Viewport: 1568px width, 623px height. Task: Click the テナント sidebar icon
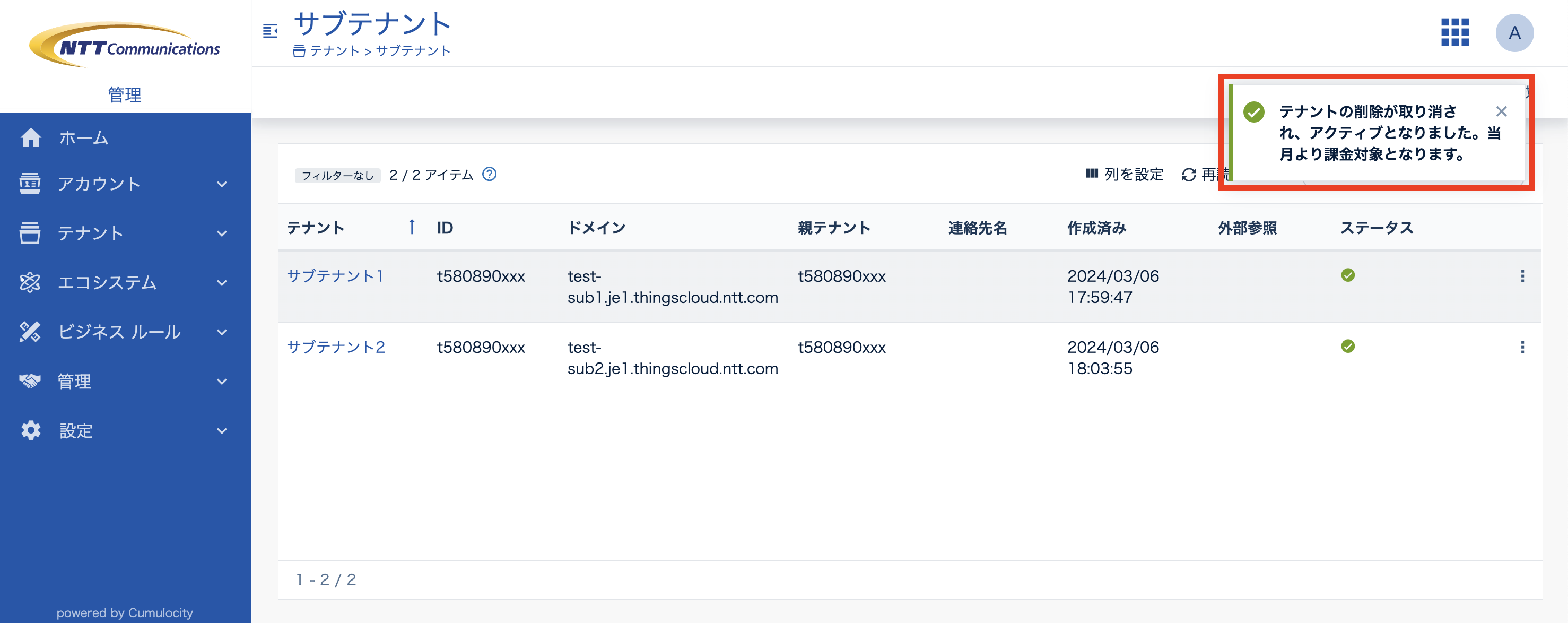[30, 233]
